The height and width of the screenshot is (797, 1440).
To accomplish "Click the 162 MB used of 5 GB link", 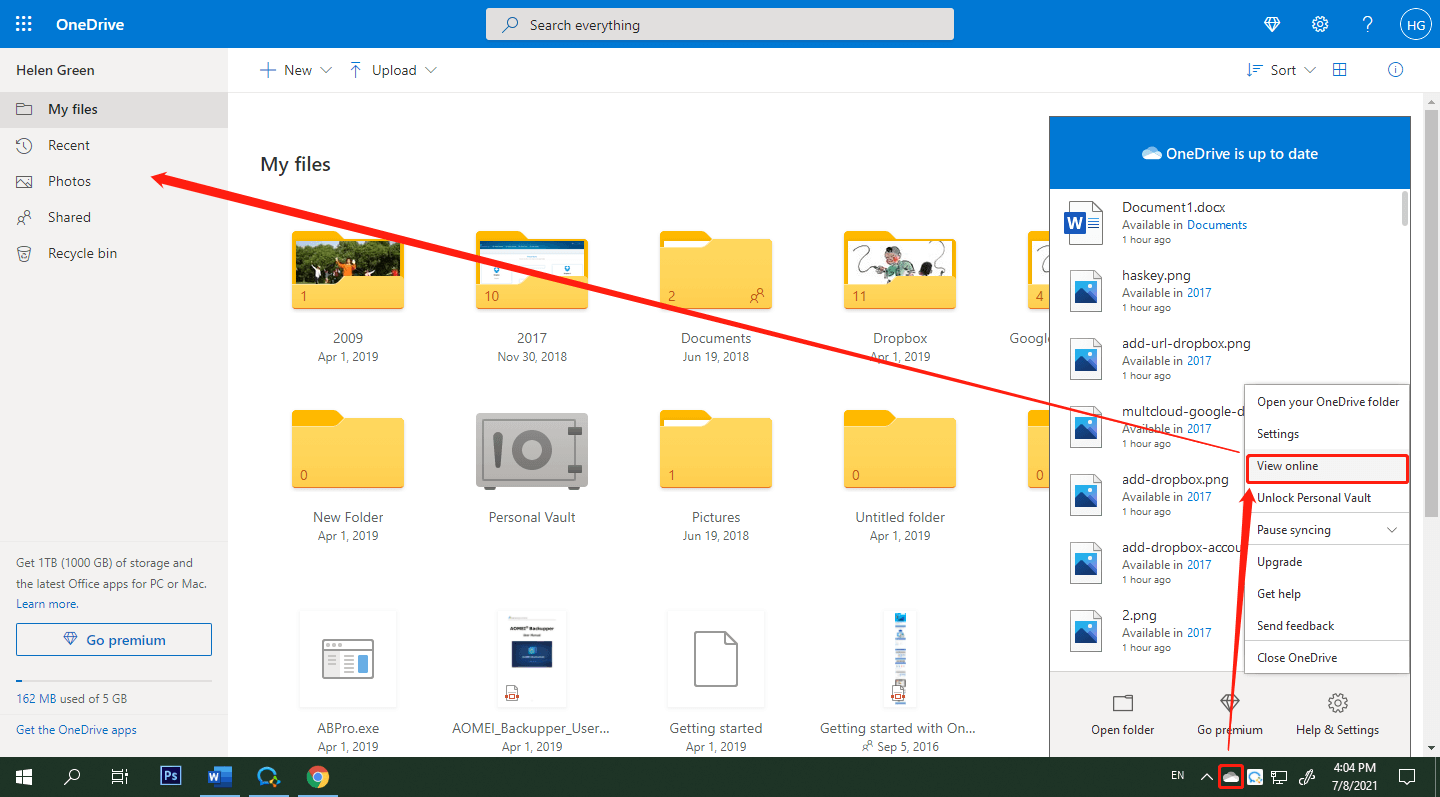I will (71, 699).
